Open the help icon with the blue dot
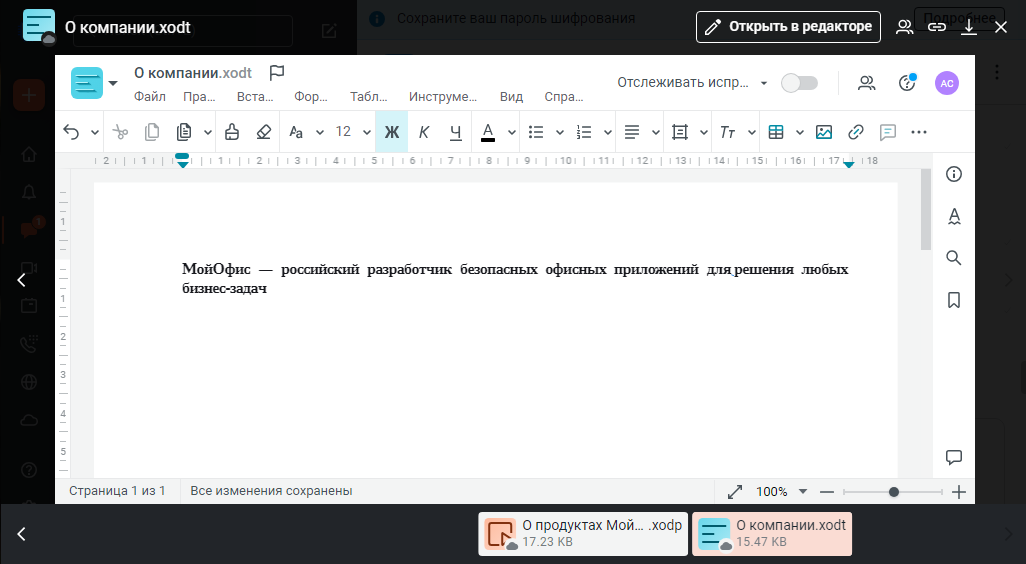1026x564 pixels. (x=907, y=82)
